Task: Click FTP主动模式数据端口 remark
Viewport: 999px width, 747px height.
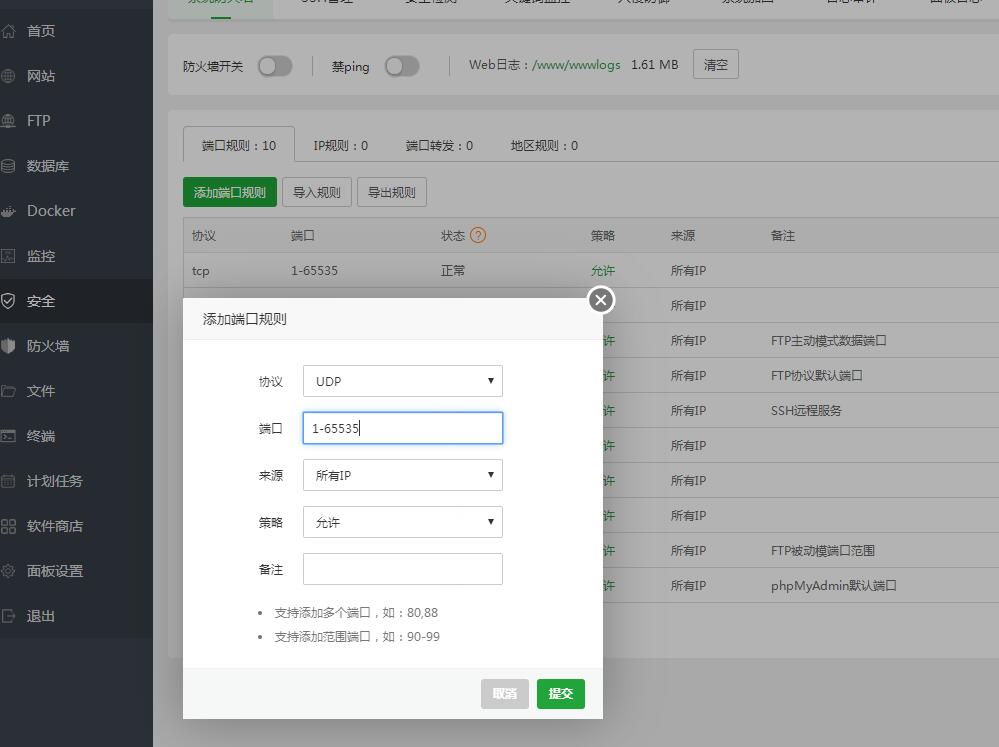Action: pyautogui.click(x=828, y=340)
